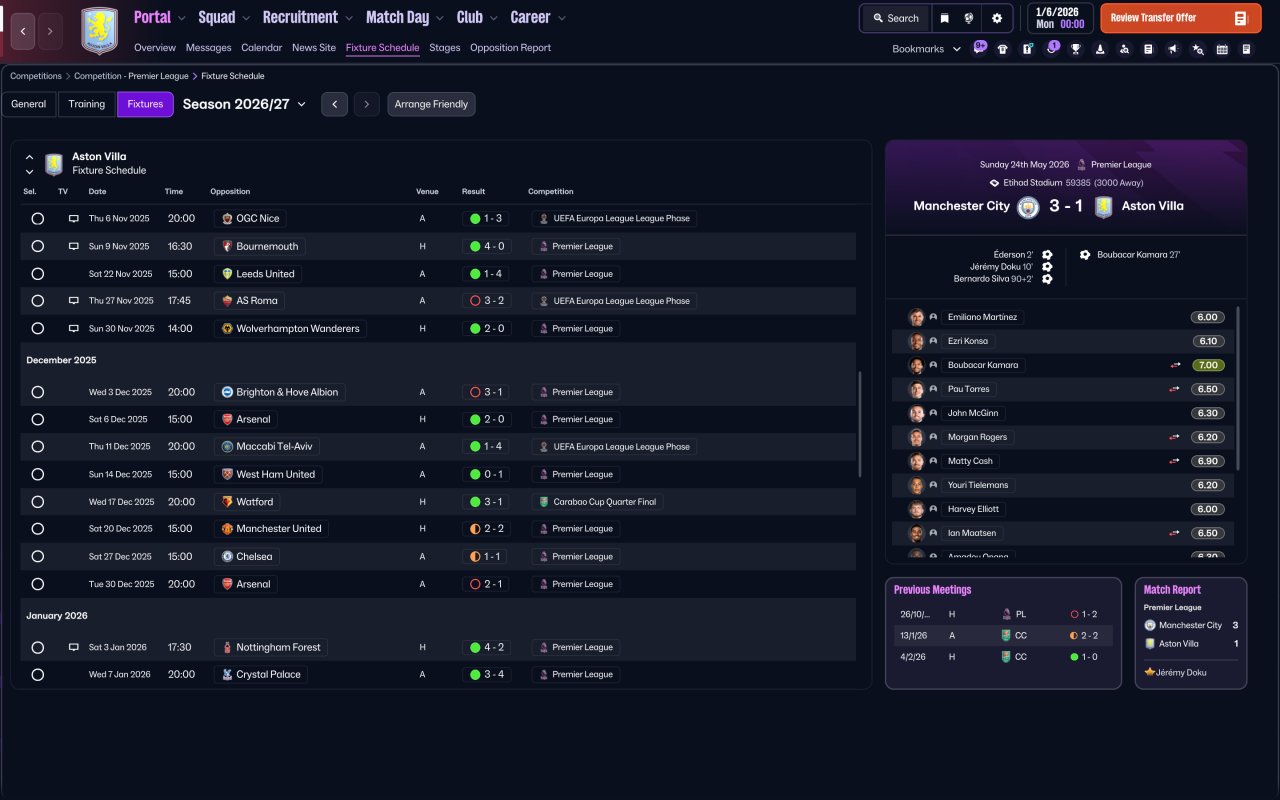The height and width of the screenshot is (800, 1280).
Task: Open the 13/1/26 previous meeting row
Action: 1003,635
